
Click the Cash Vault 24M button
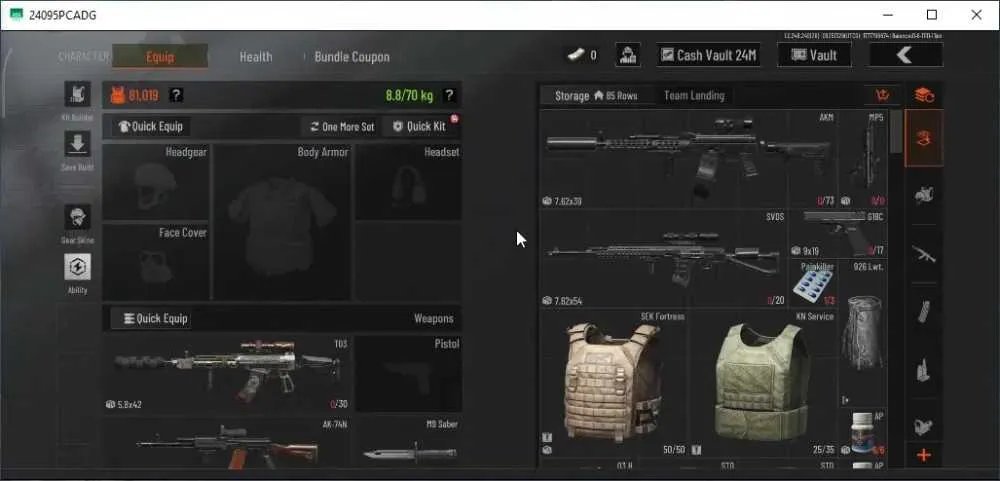[x=709, y=55]
